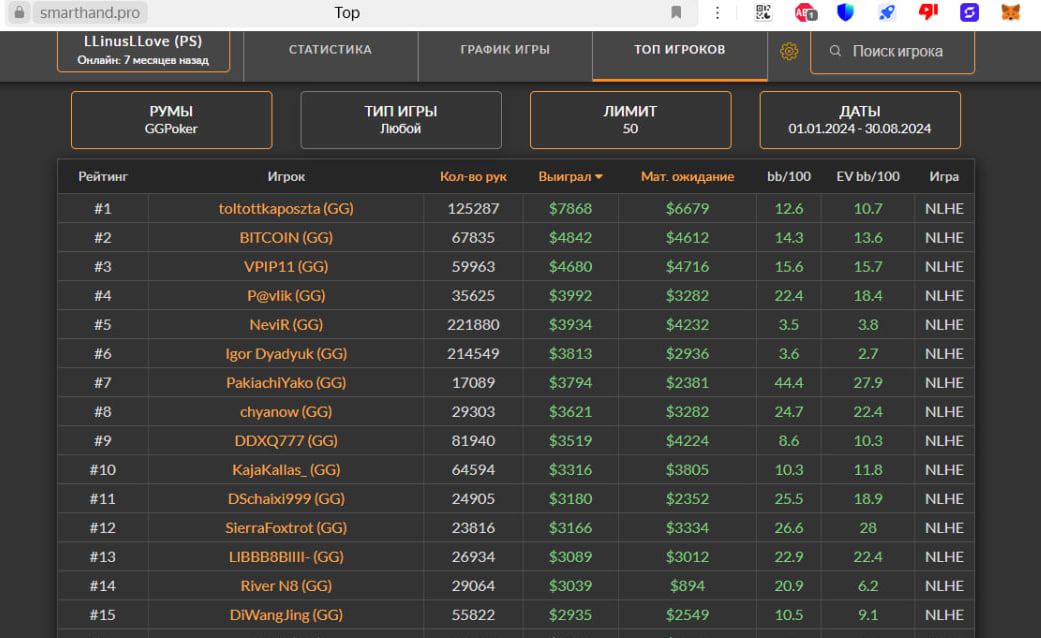Screen dimensions: 1041x638
Task: Open the РУМЫ GGPoker filter
Action: pos(171,120)
